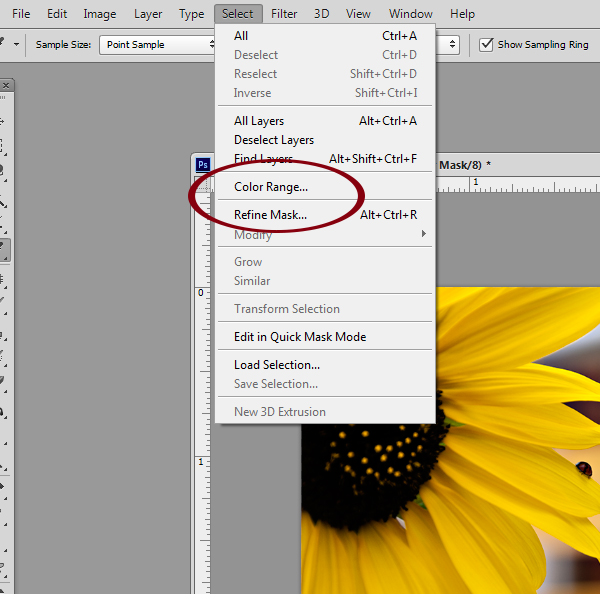Viewport: 600px width, 600px height.
Task: Click the Reselect menu entry
Action: [x=325, y=74]
